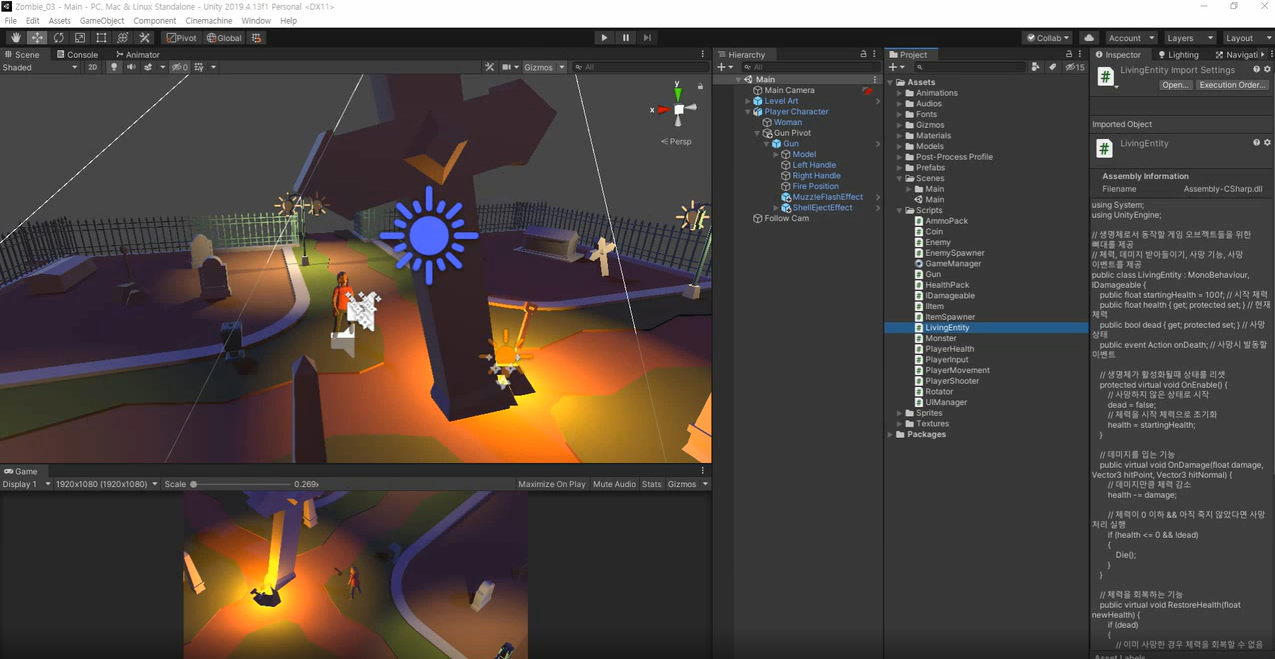
Task: Select the Scale tool
Action: click(80, 38)
